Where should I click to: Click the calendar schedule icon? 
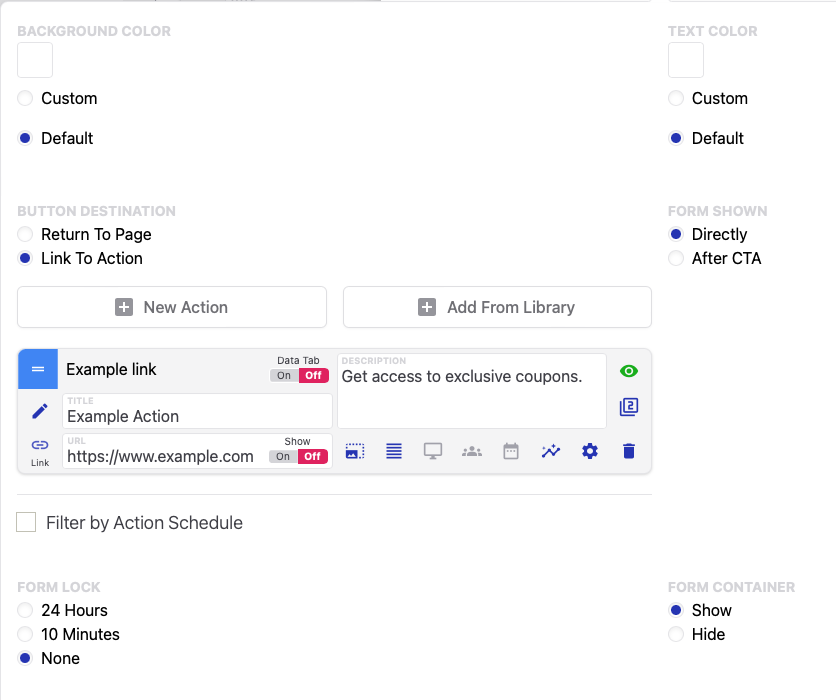511,451
